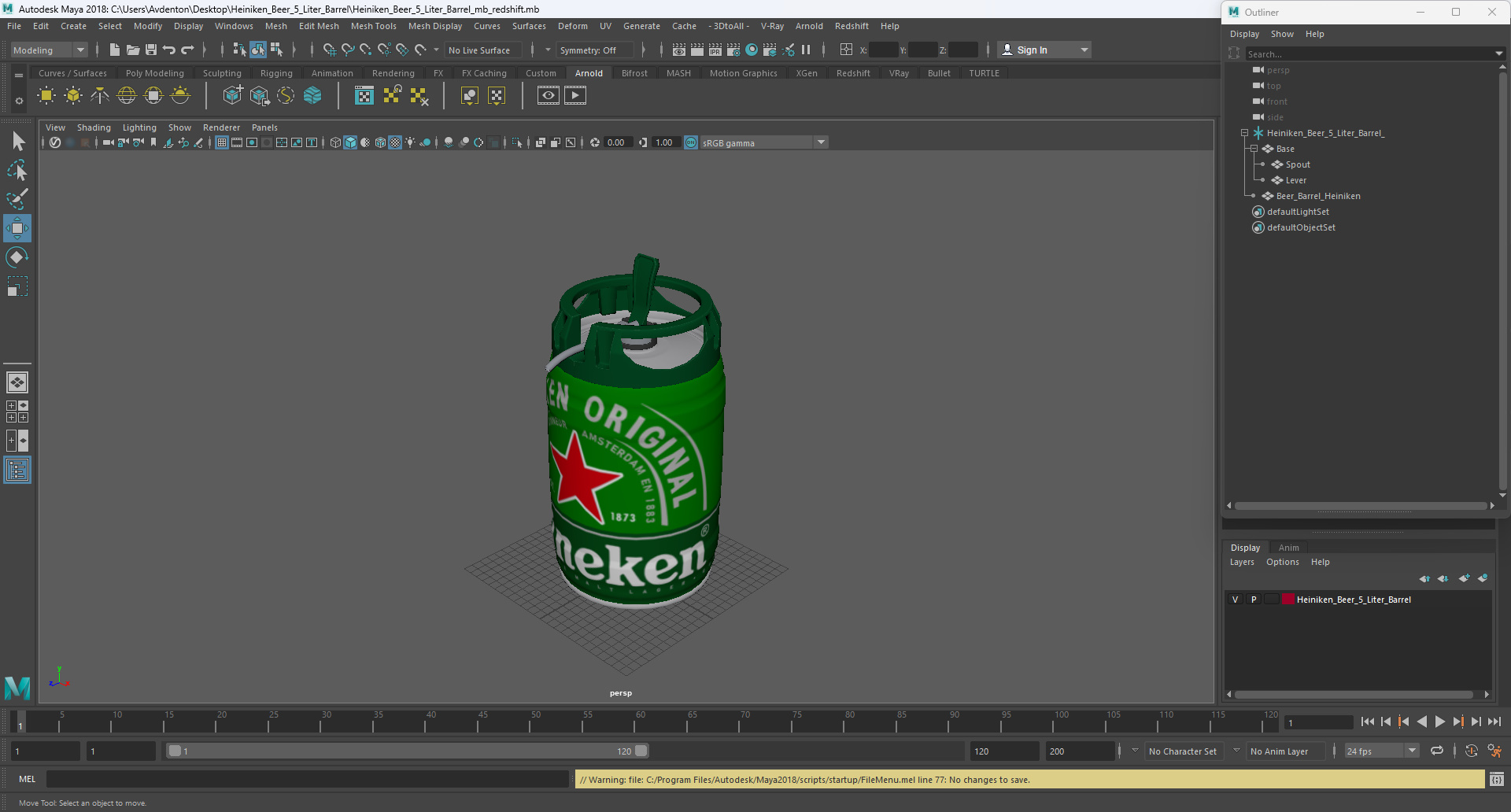
Task: Open the Modeling menu set dropdown
Action: 49,50
